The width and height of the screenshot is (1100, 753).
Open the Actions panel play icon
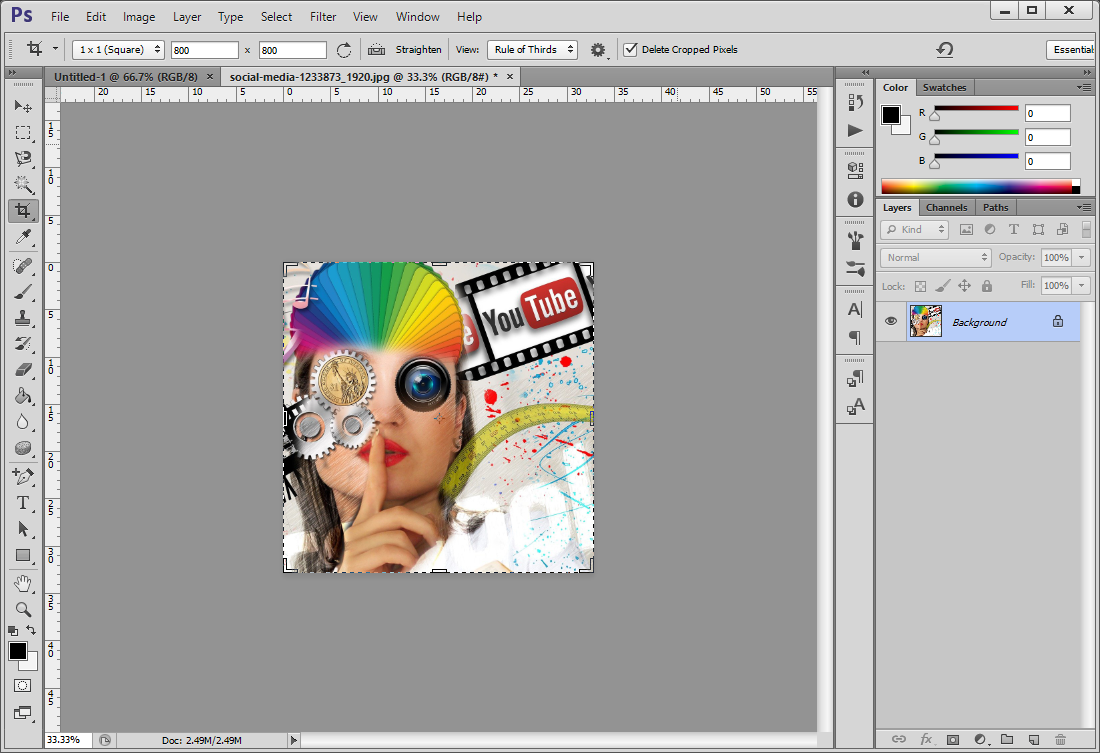pos(855,131)
